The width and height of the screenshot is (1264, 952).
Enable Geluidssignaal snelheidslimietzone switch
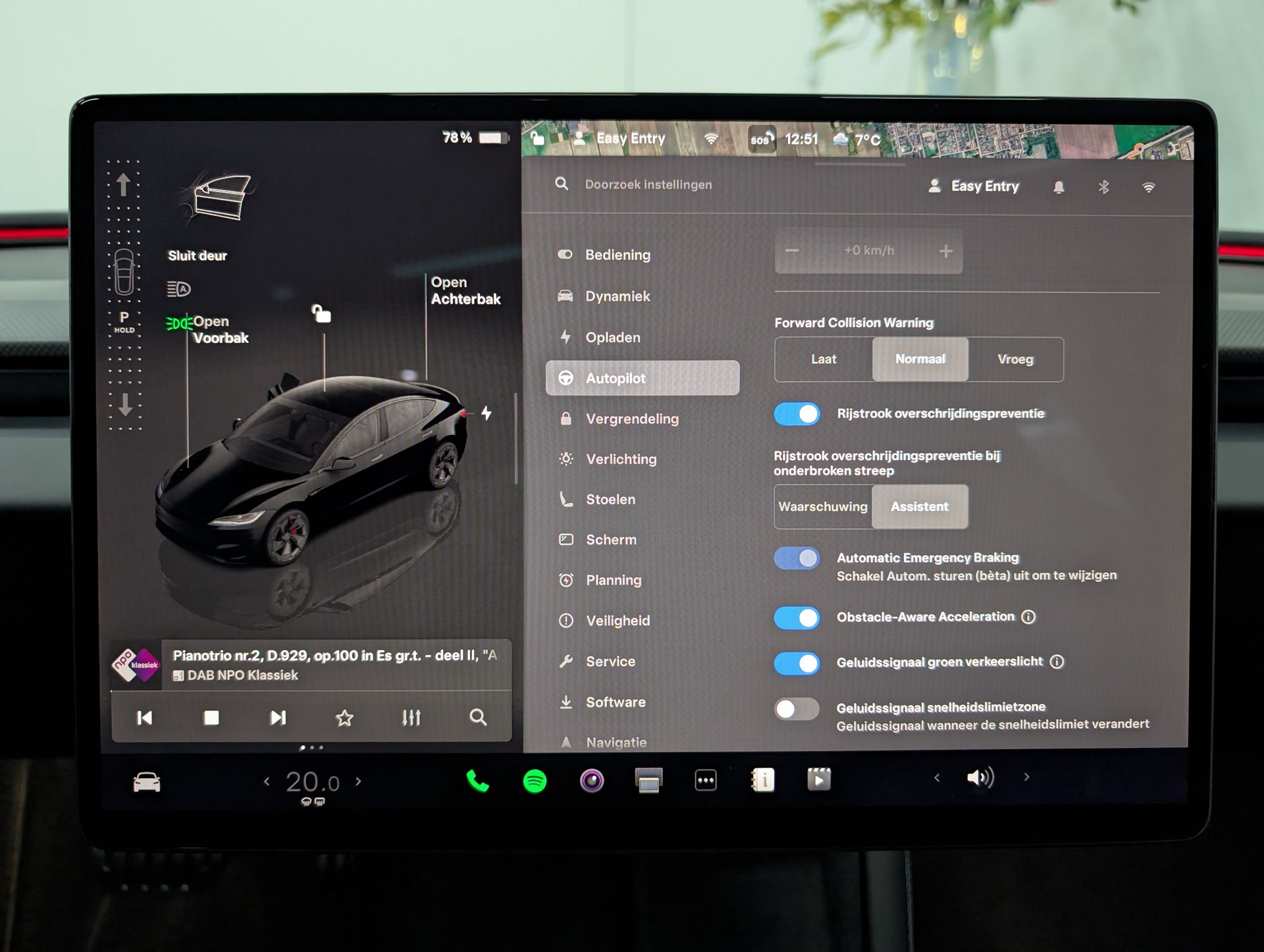(797, 709)
